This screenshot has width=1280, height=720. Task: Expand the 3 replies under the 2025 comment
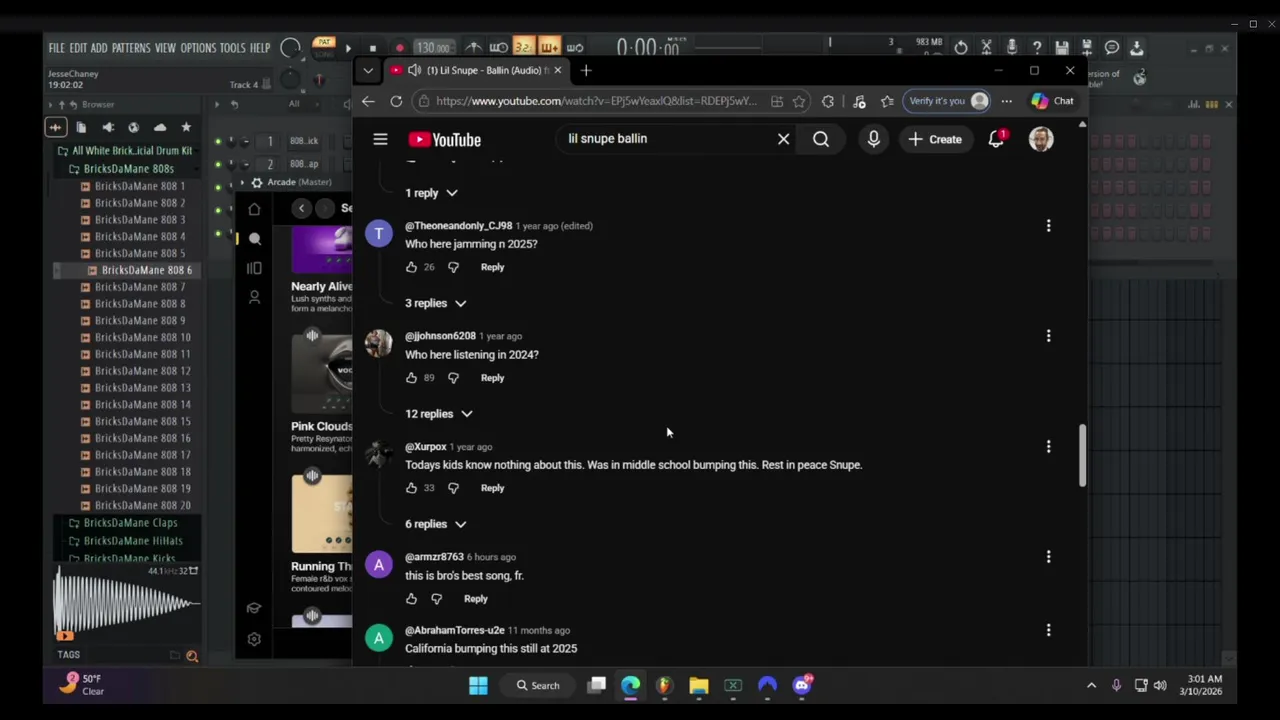(x=435, y=303)
